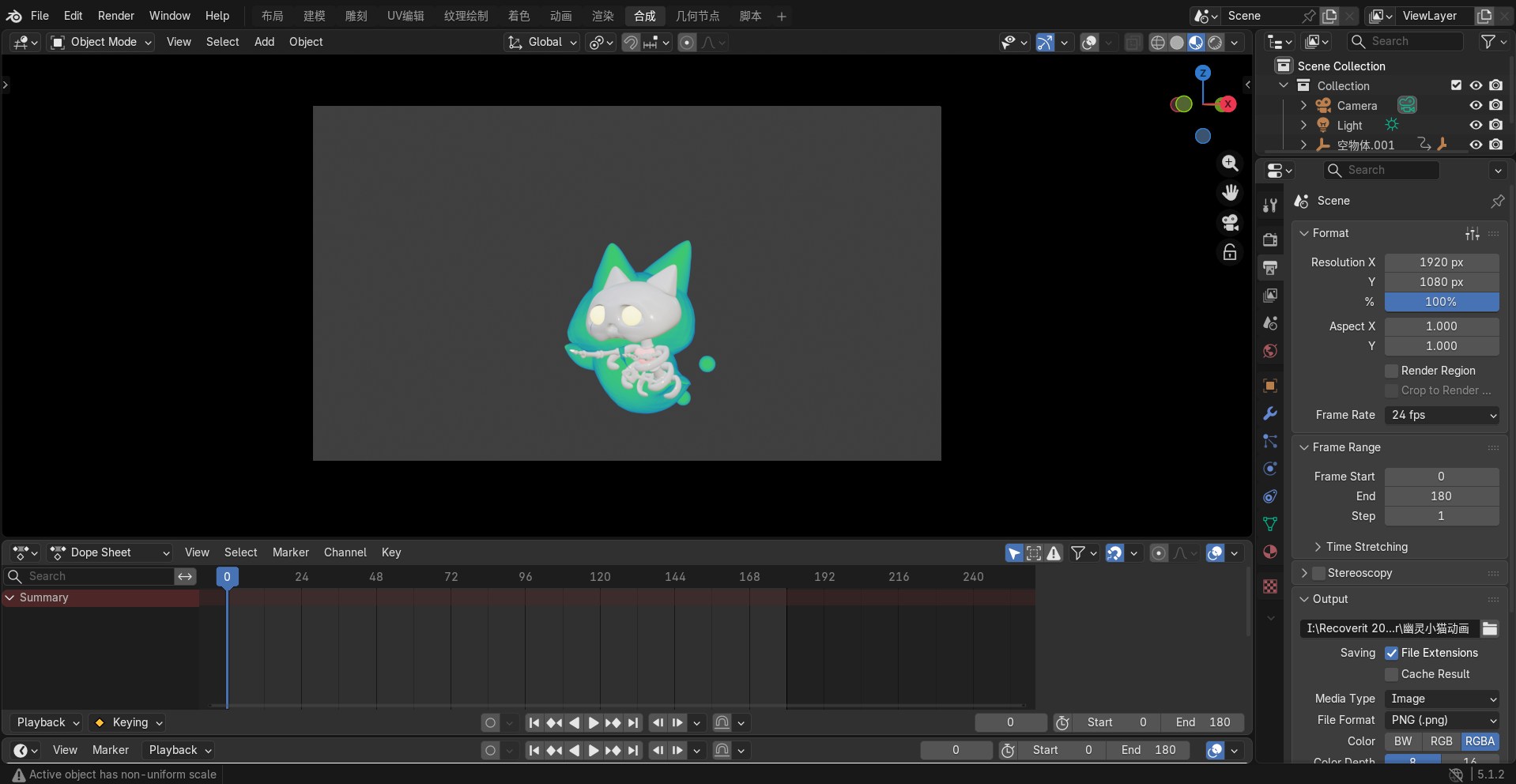1516x784 pixels.
Task: Hide the Camera in viewport
Action: [1476, 105]
